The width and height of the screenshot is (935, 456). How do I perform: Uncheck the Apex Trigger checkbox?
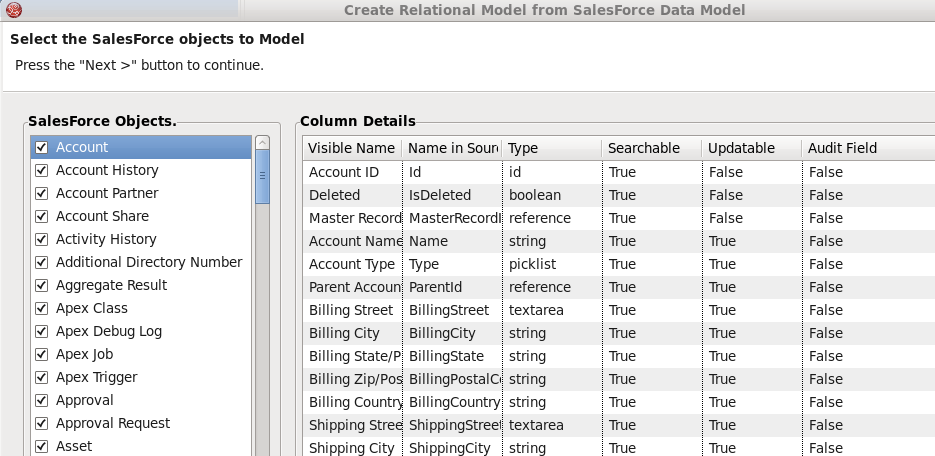[x=41, y=377]
